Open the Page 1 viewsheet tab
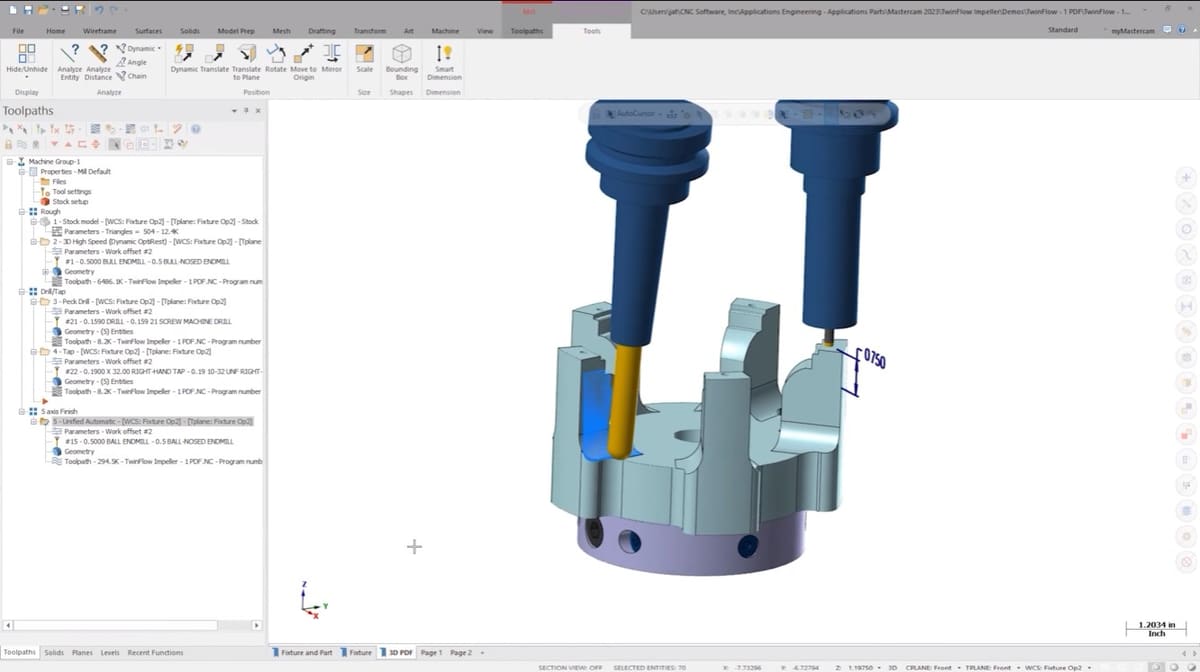1200x672 pixels. pyautogui.click(x=431, y=653)
